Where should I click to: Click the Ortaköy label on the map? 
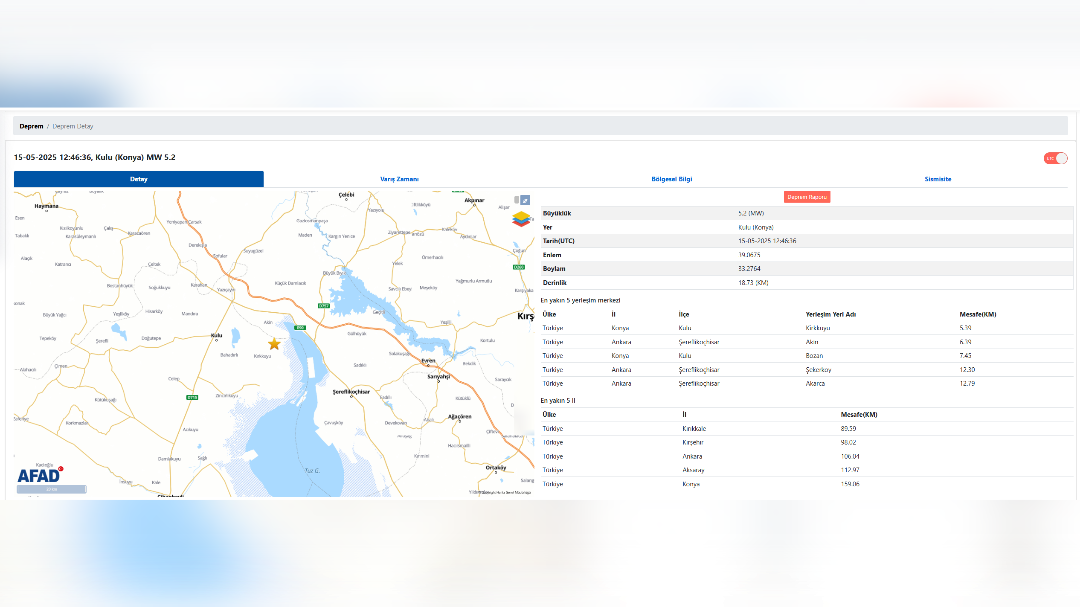point(496,467)
